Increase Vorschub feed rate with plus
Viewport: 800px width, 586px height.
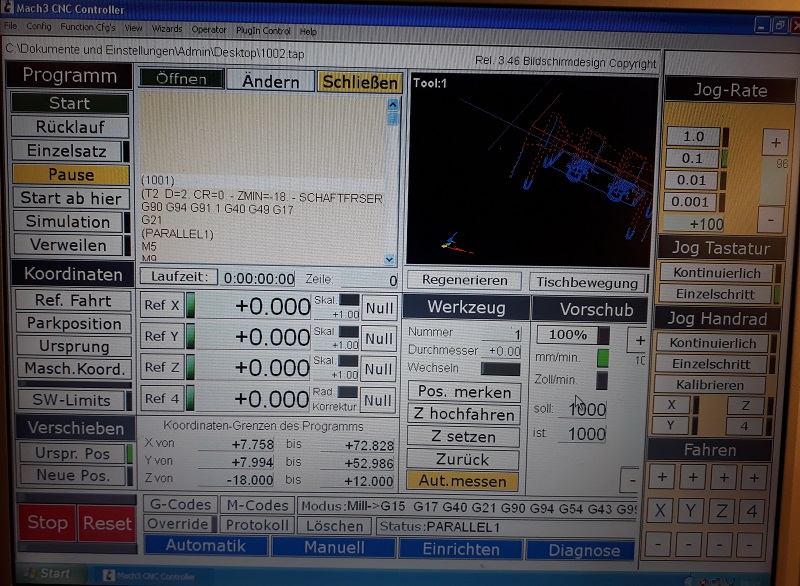tap(639, 340)
